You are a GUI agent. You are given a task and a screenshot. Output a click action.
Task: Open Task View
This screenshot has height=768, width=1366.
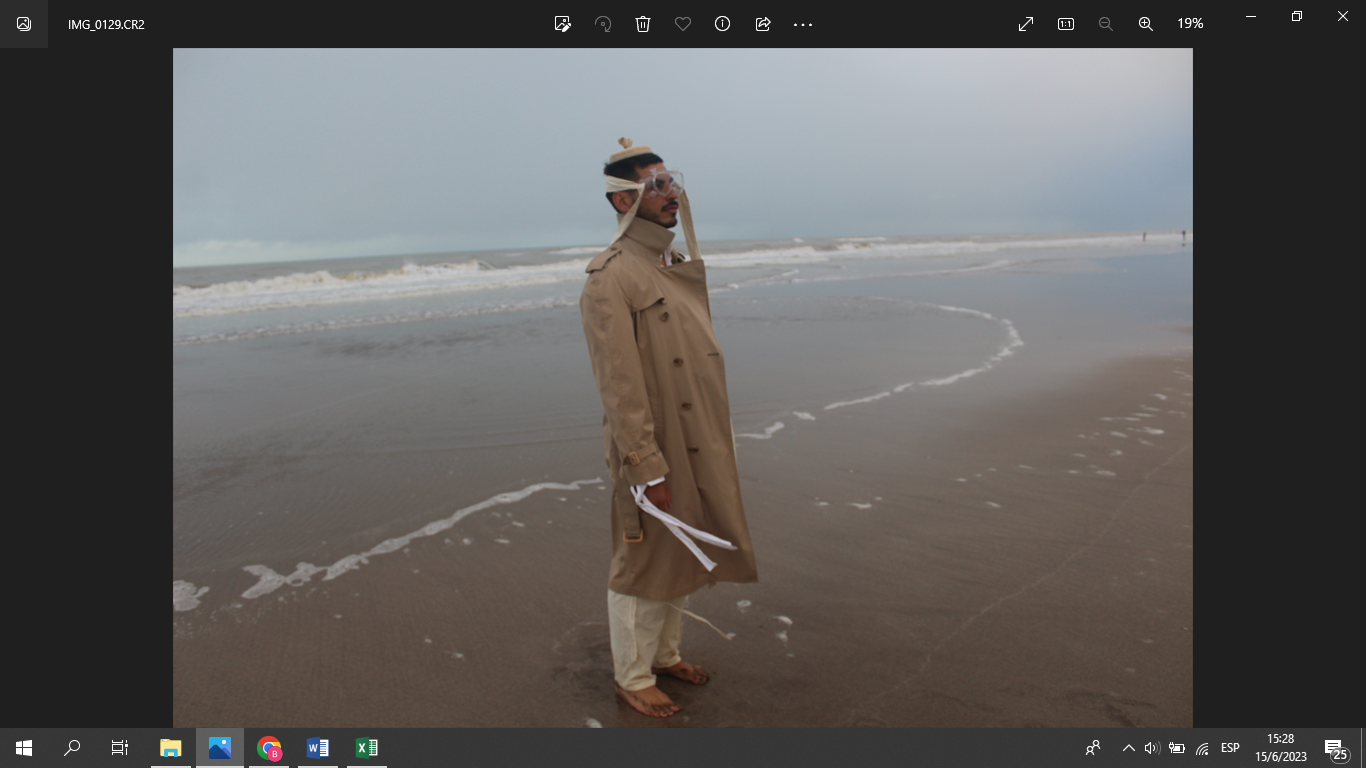tap(120, 748)
